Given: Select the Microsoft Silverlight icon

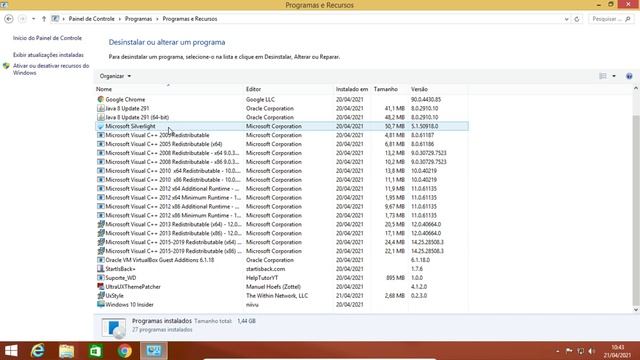Looking at the screenshot, I should 101,126.
